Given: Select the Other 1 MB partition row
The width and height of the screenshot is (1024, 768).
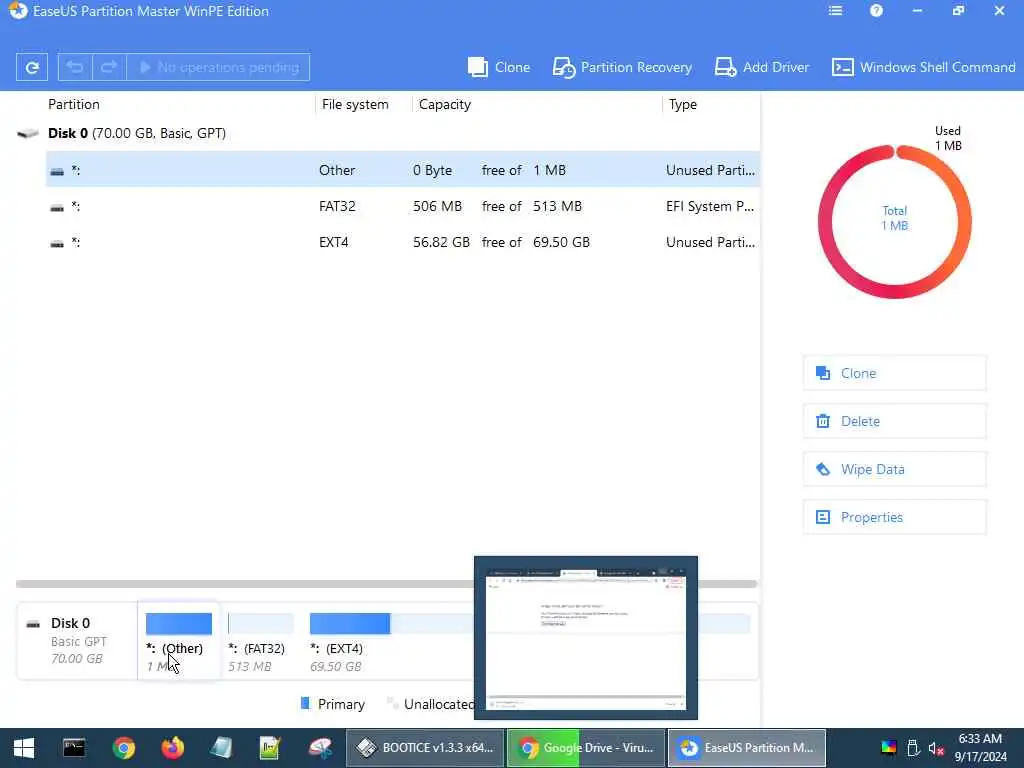Looking at the screenshot, I should (x=402, y=170).
